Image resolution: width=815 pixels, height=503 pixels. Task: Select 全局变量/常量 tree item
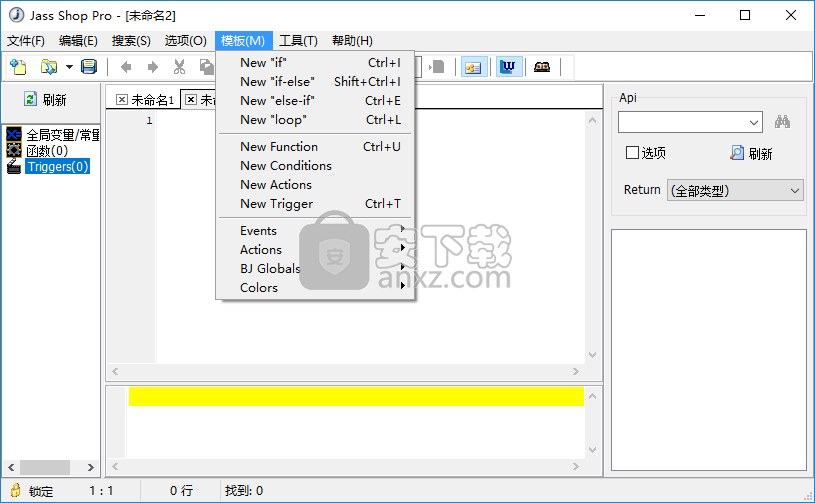[62, 135]
